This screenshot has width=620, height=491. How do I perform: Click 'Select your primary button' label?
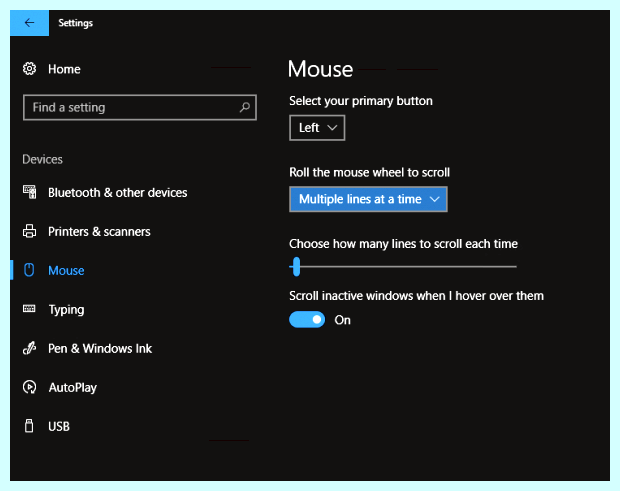361,101
